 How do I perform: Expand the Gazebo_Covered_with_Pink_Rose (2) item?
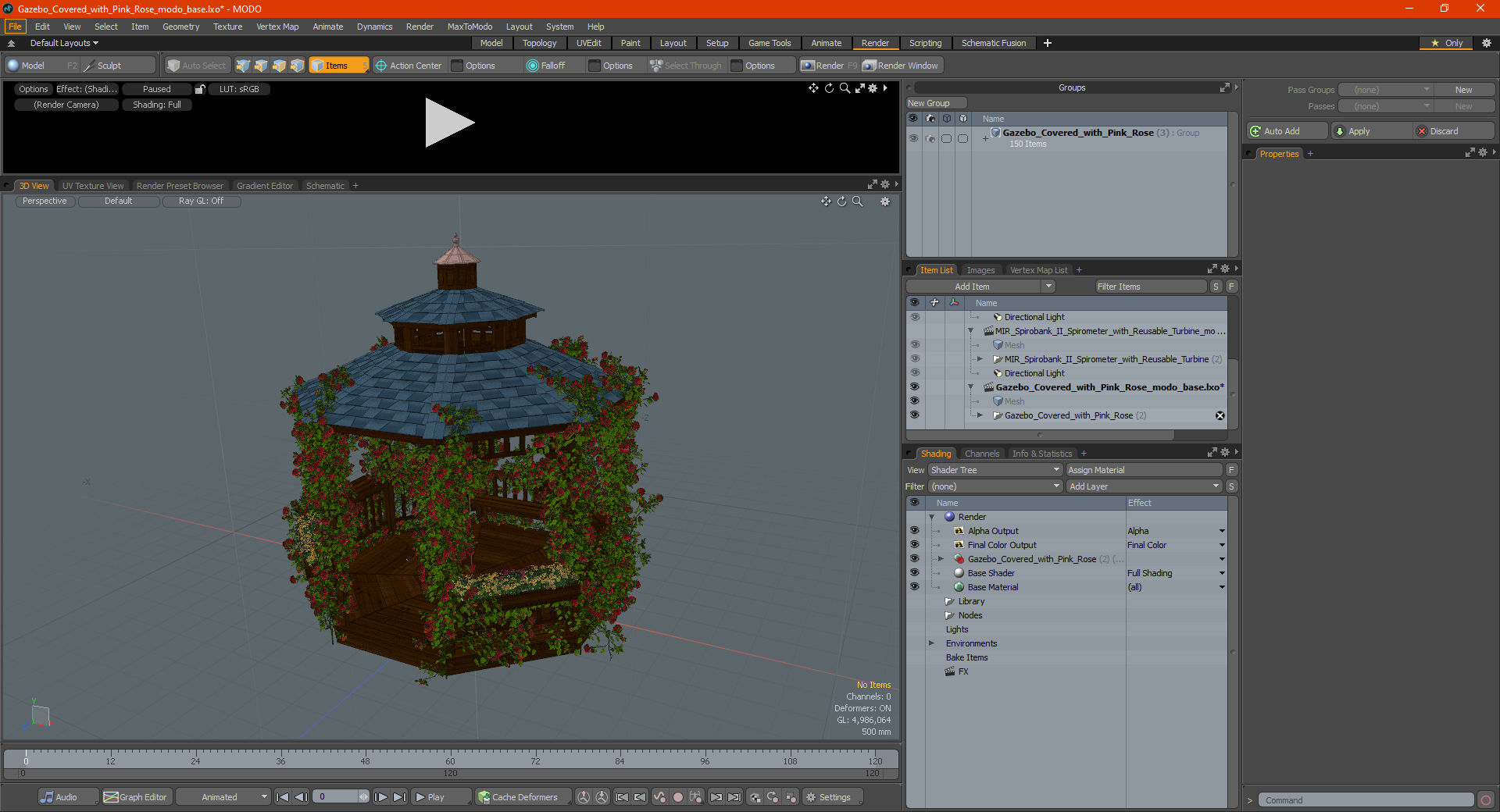[980, 415]
